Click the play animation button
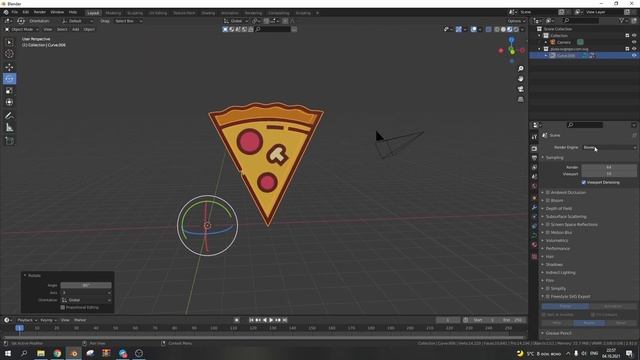This screenshot has width=640, height=360. coord(271,320)
